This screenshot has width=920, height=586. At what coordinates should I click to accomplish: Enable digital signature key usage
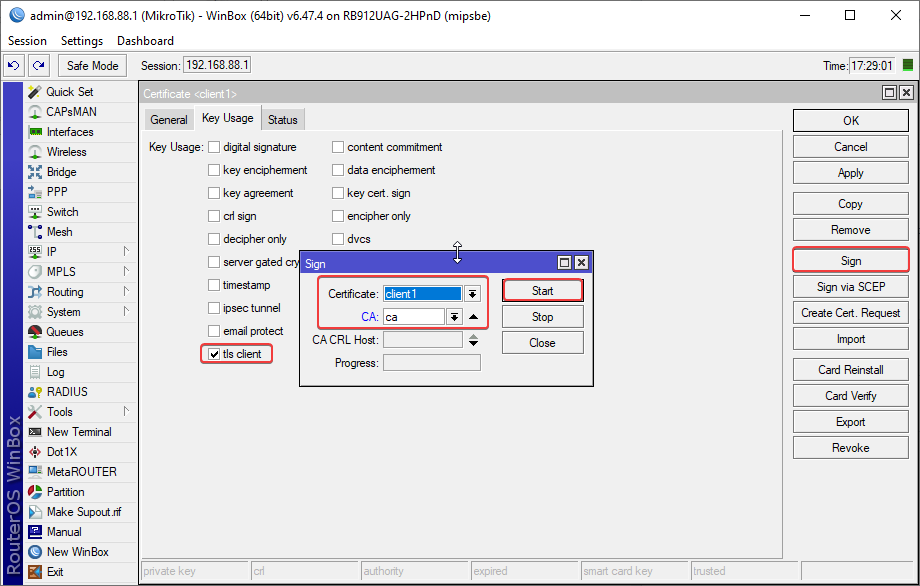[214, 147]
